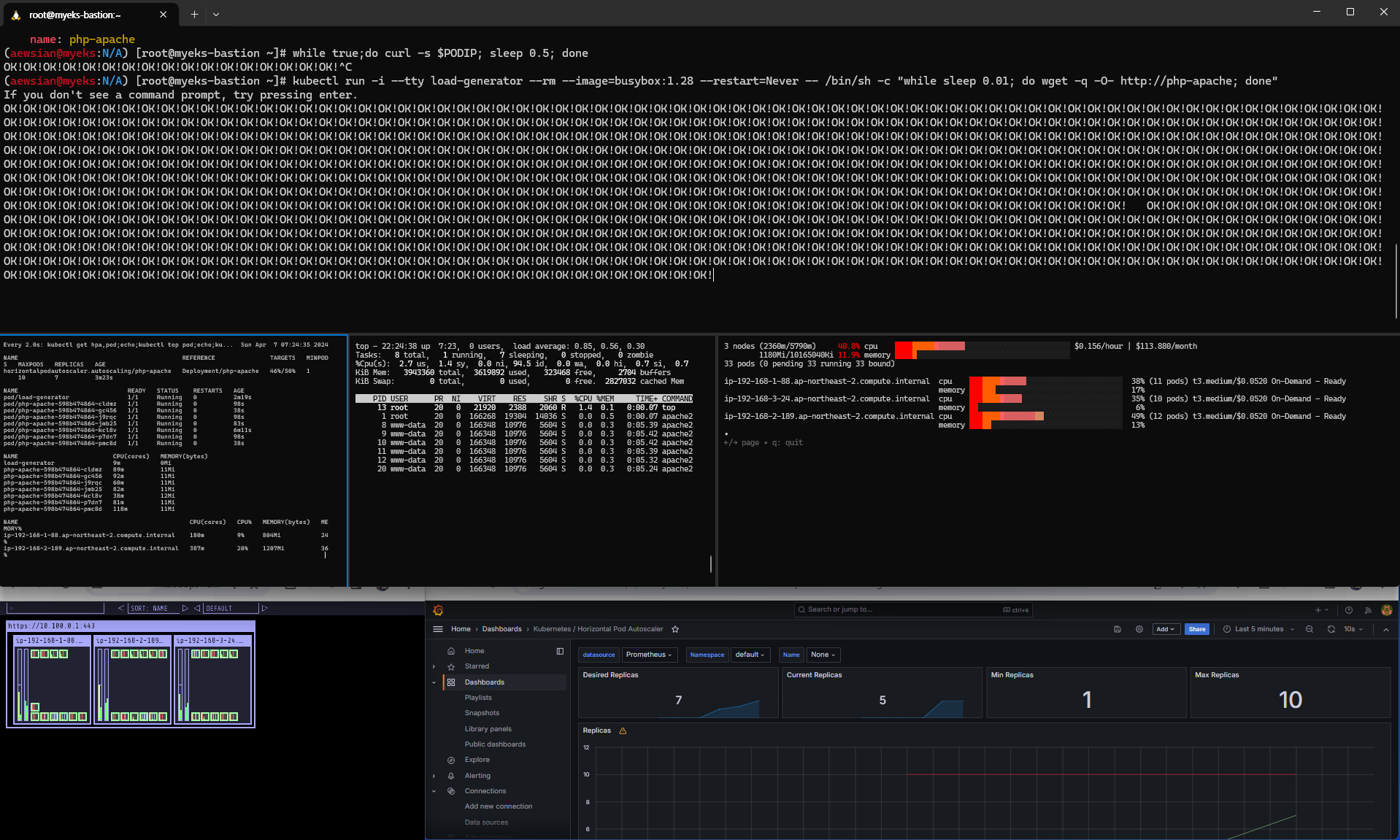This screenshot has height=840, width=1400.
Task: Click the next theme arrow after DEFAULT
Action: [x=264, y=608]
